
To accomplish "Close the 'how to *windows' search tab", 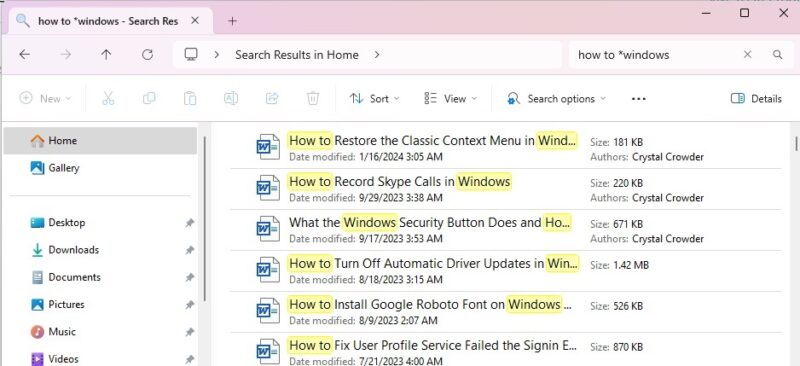I will coord(195,21).
